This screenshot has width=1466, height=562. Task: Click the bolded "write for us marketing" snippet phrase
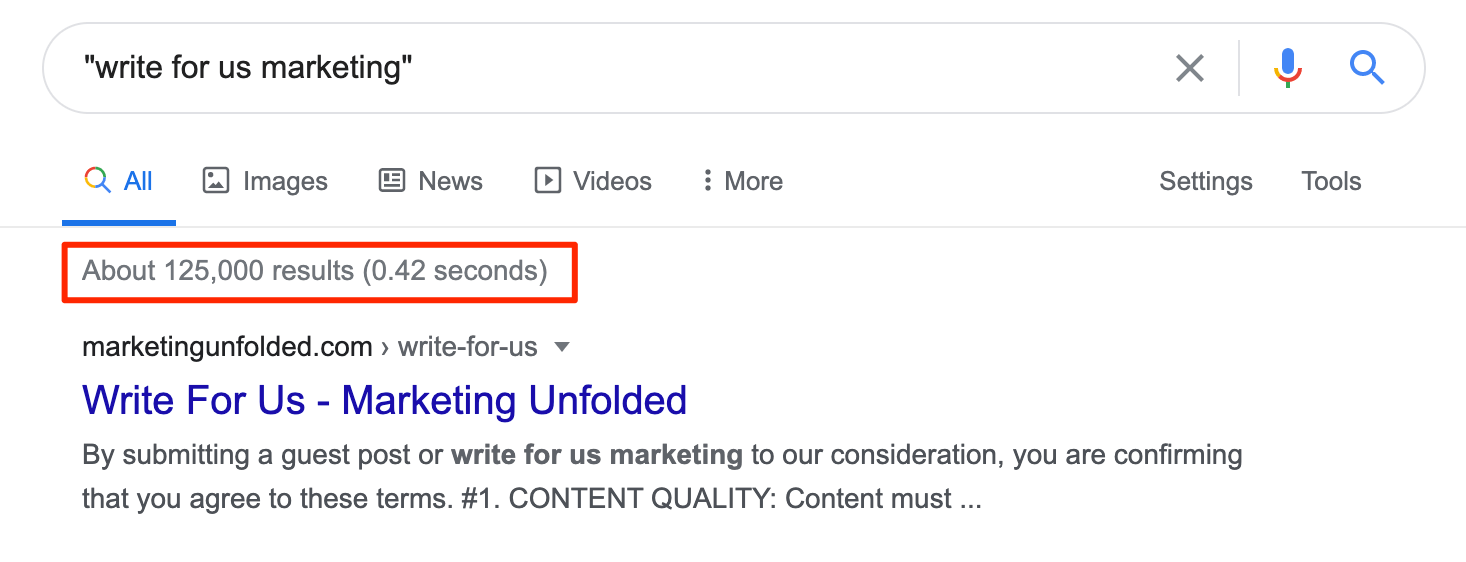597,456
